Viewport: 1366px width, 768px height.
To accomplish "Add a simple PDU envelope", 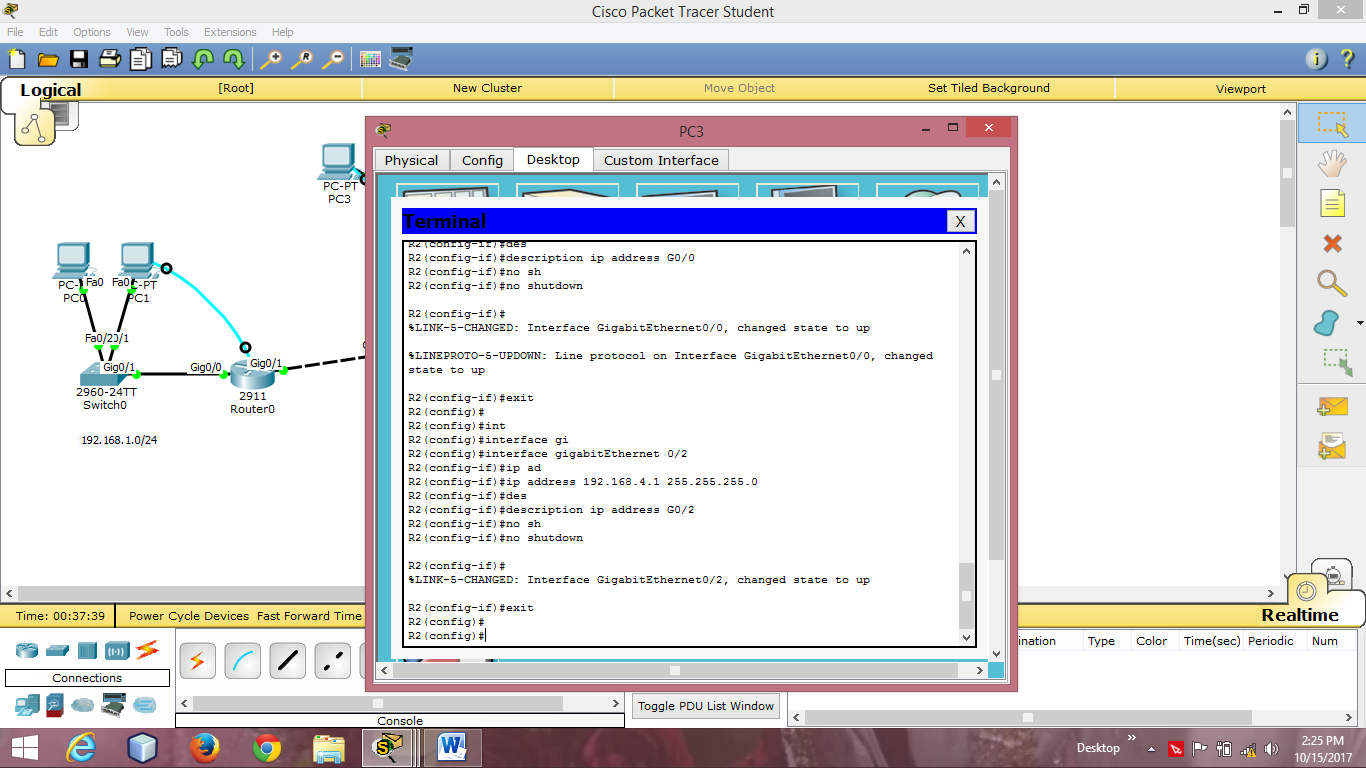I will [x=1332, y=406].
